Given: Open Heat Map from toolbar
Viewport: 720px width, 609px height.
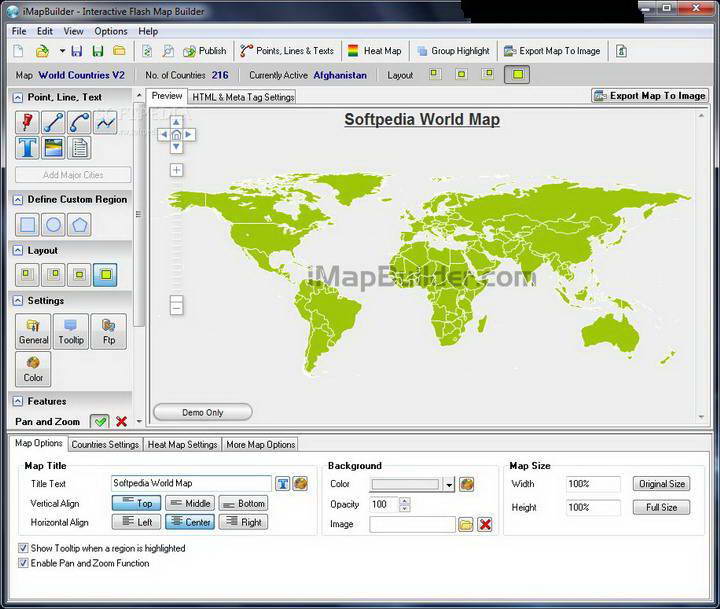Looking at the screenshot, I should pos(374,51).
